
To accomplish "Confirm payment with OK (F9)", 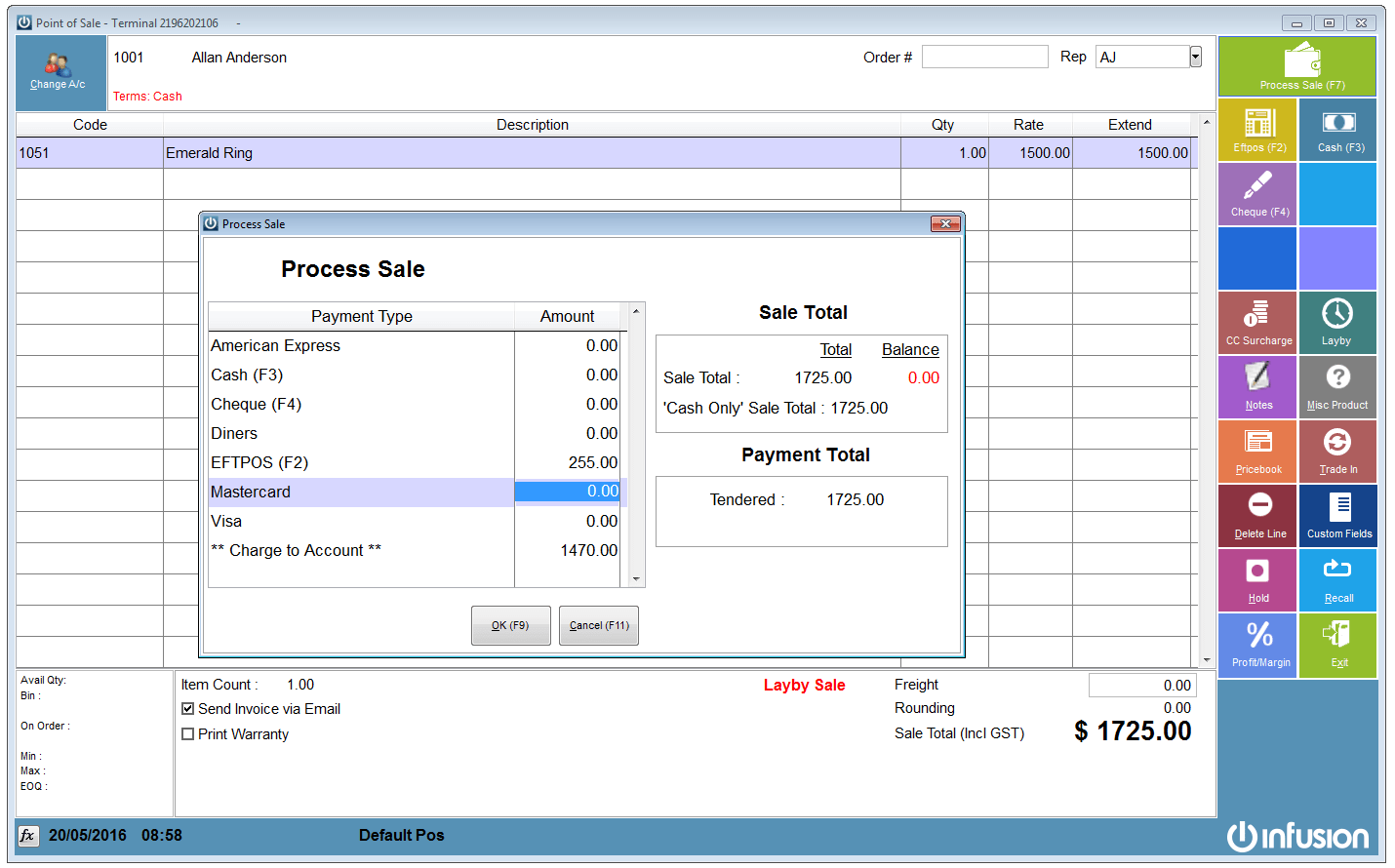I will (510, 625).
